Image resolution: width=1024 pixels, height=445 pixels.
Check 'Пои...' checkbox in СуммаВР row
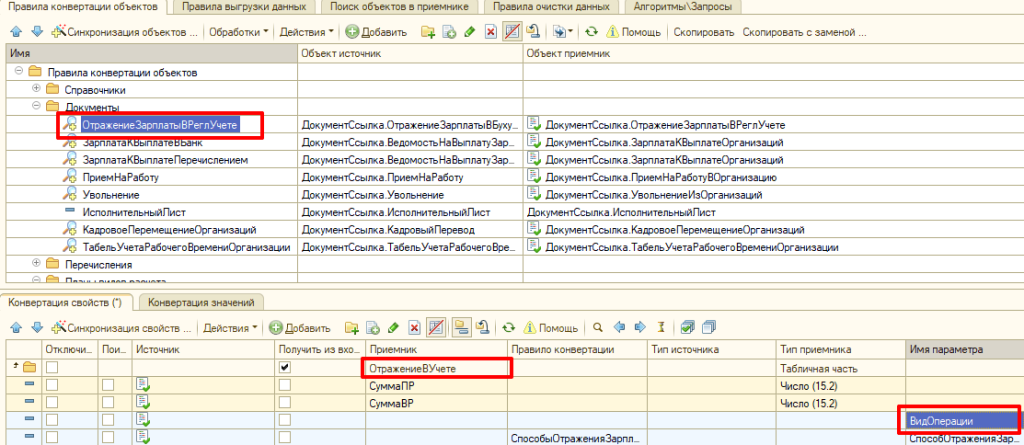[108, 402]
